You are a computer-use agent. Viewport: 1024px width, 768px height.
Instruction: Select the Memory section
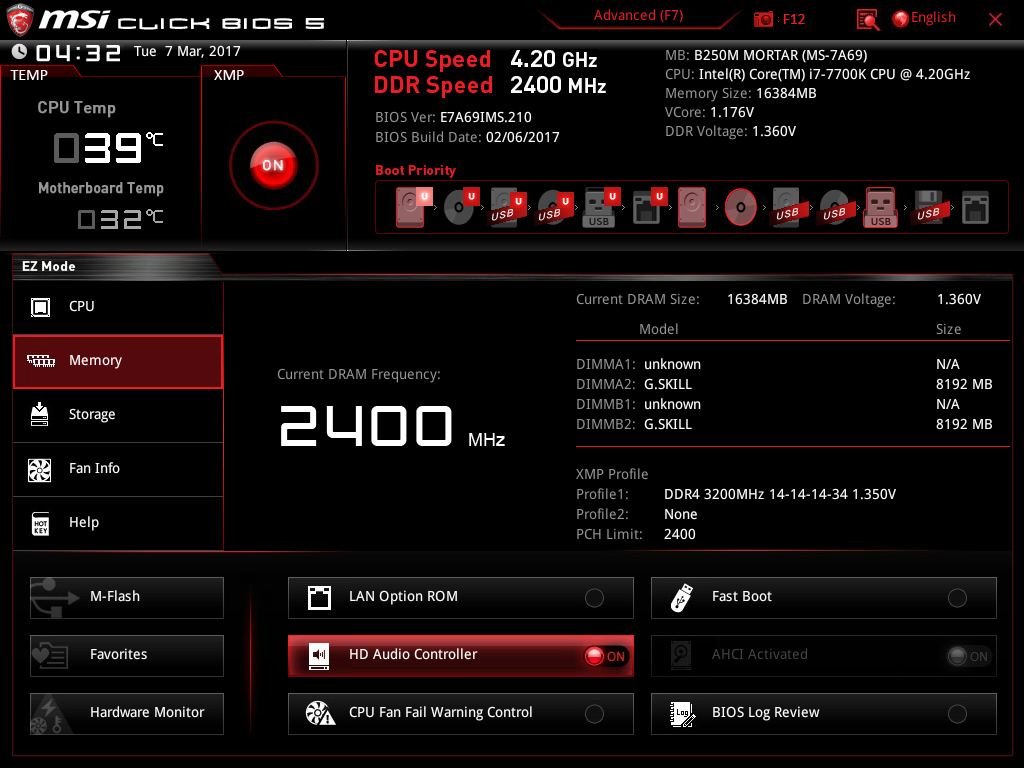coord(118,361)
